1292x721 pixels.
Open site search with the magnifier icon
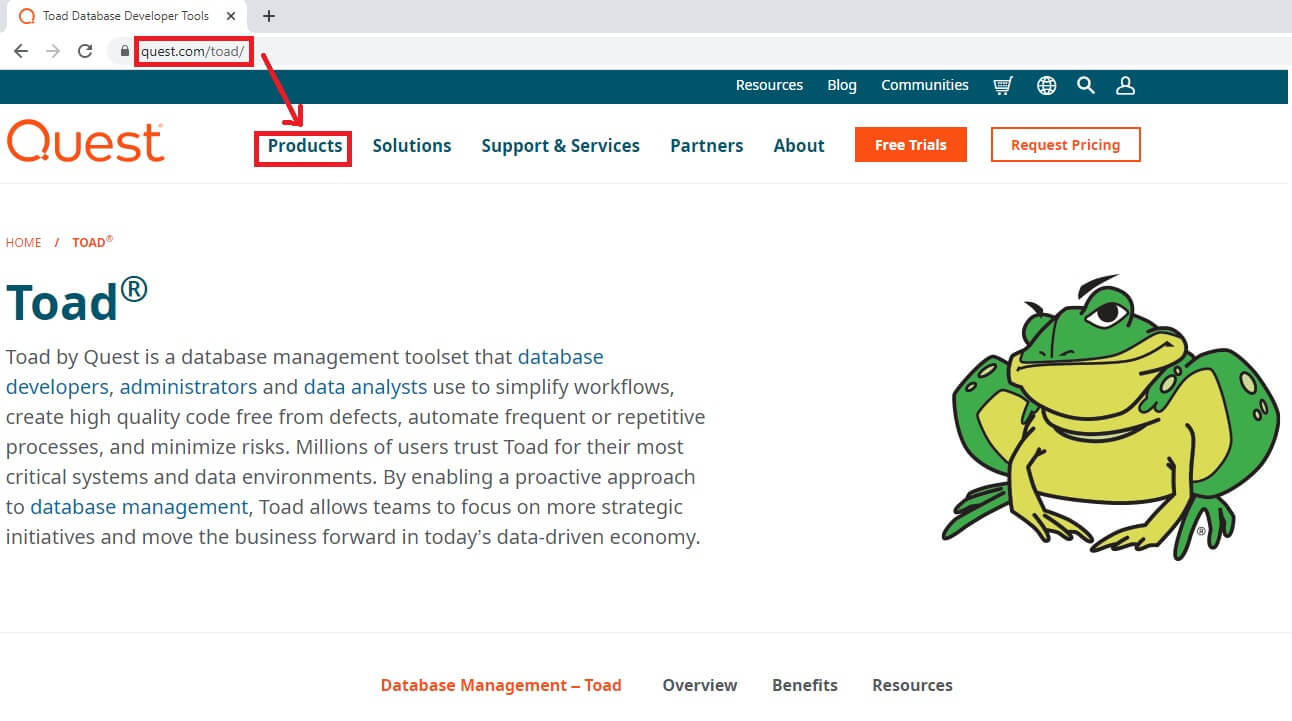1086,86
